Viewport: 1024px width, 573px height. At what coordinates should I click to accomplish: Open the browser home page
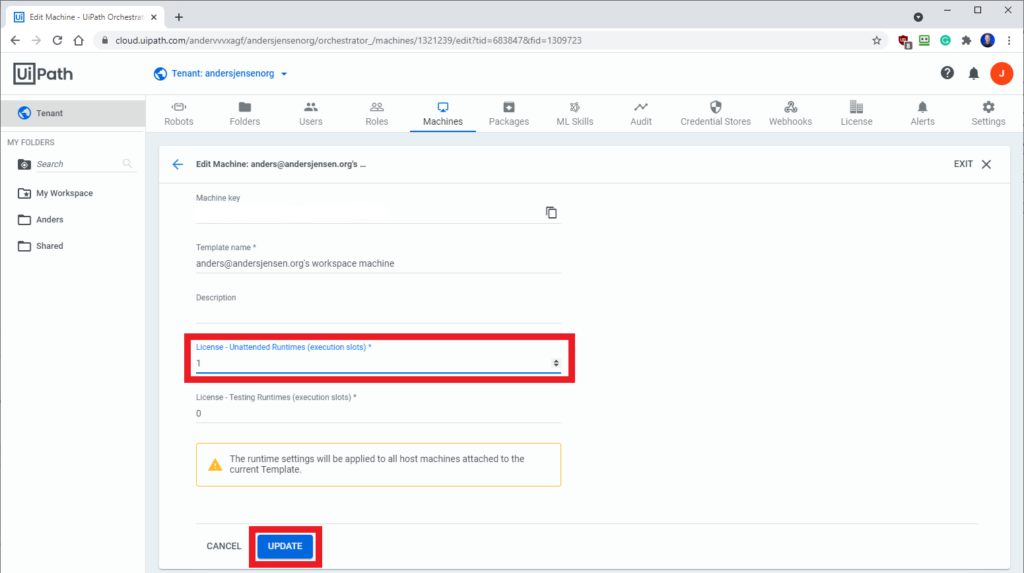coord(78,41)
